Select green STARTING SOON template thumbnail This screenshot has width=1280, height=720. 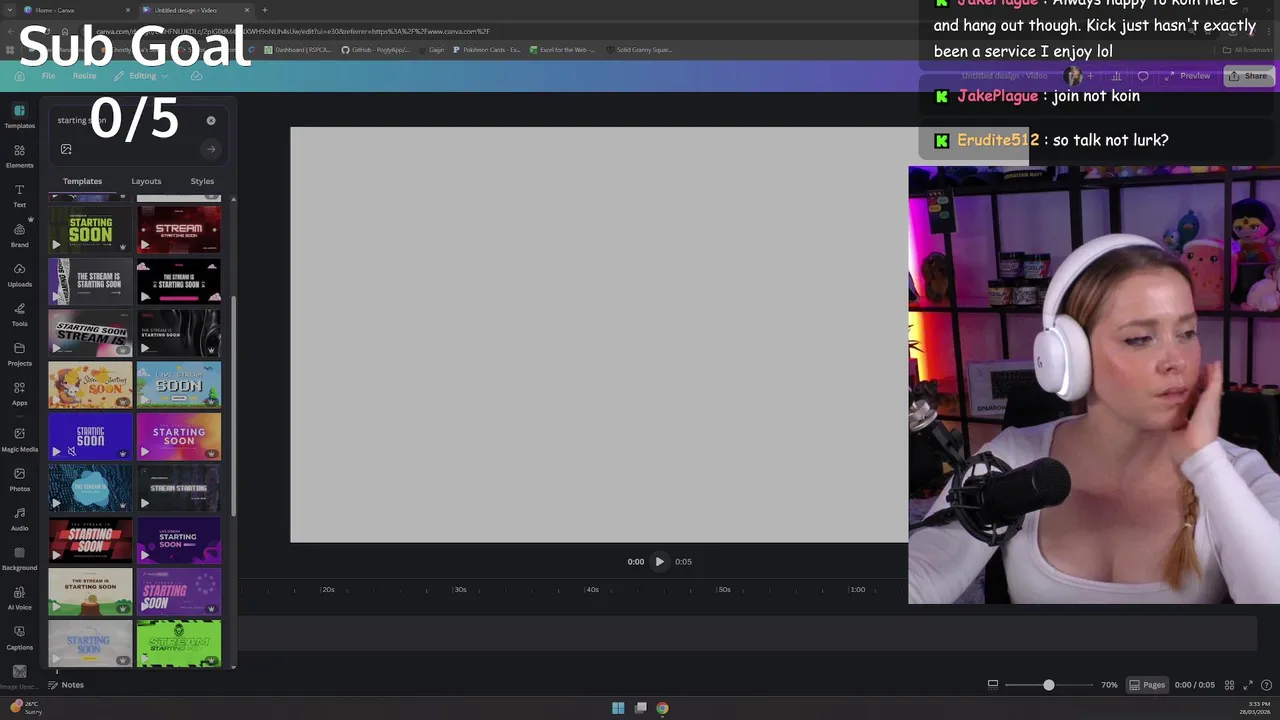pyautogui.click(x=90, y=229)
